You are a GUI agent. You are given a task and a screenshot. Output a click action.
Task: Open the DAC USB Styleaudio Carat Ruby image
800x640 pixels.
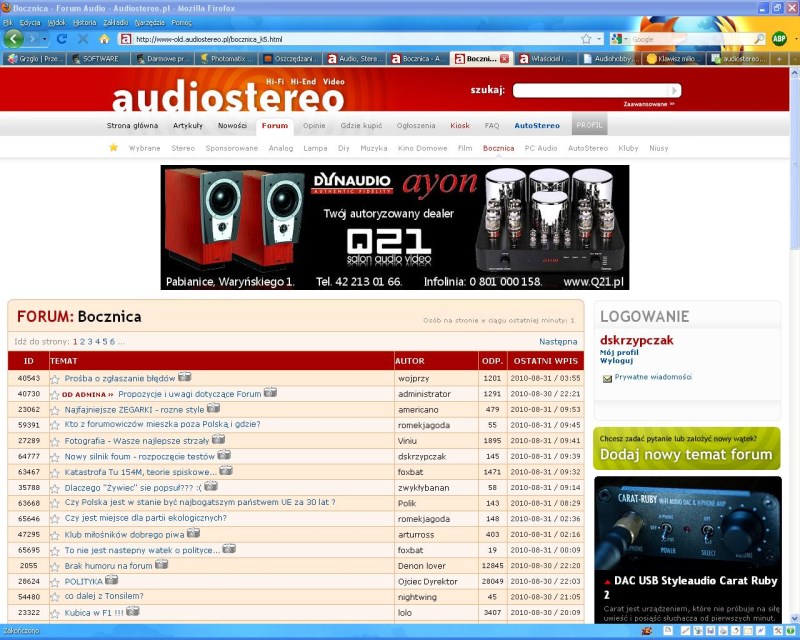tap(688, 523)
